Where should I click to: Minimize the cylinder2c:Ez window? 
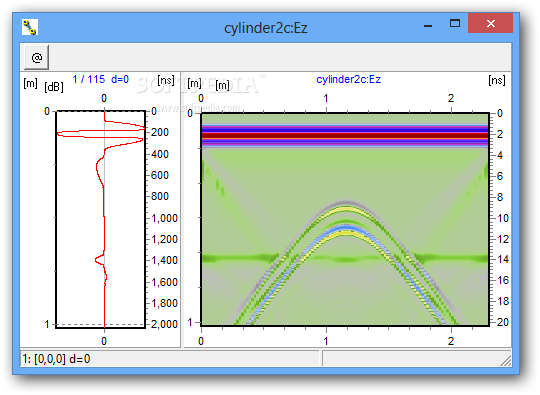[428, 25]
